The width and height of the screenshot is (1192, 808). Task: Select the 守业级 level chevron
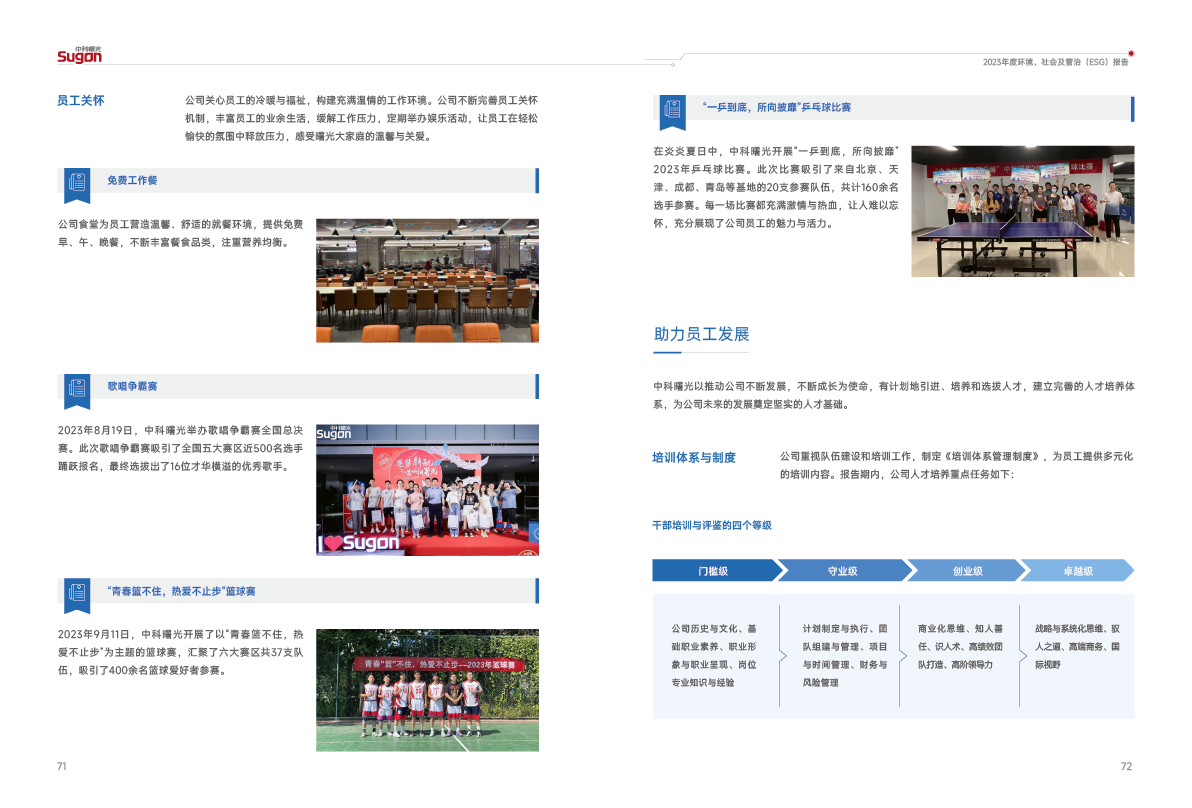842,571
